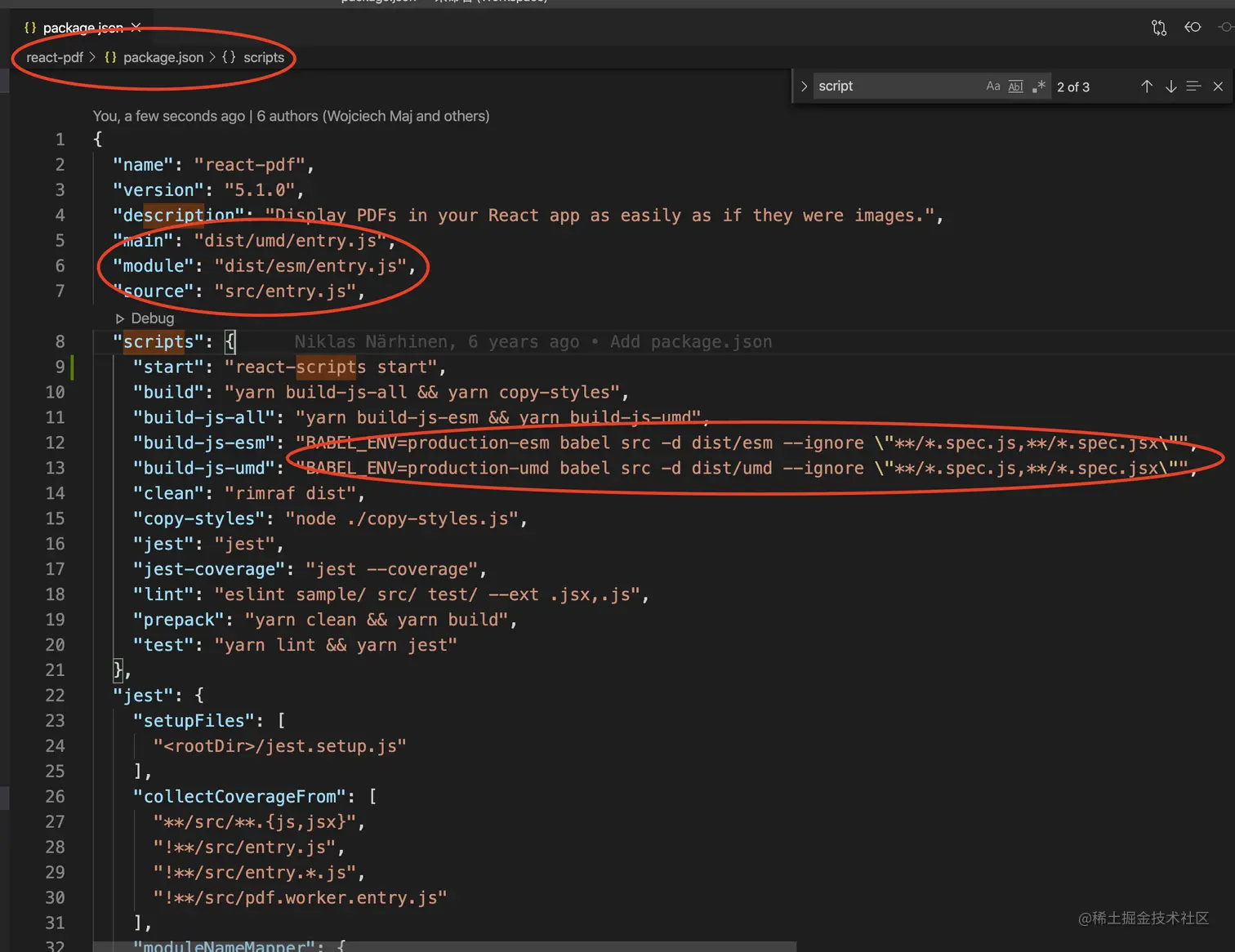
Task: Open package.json breadcrumb item
Action: (163, 57)
